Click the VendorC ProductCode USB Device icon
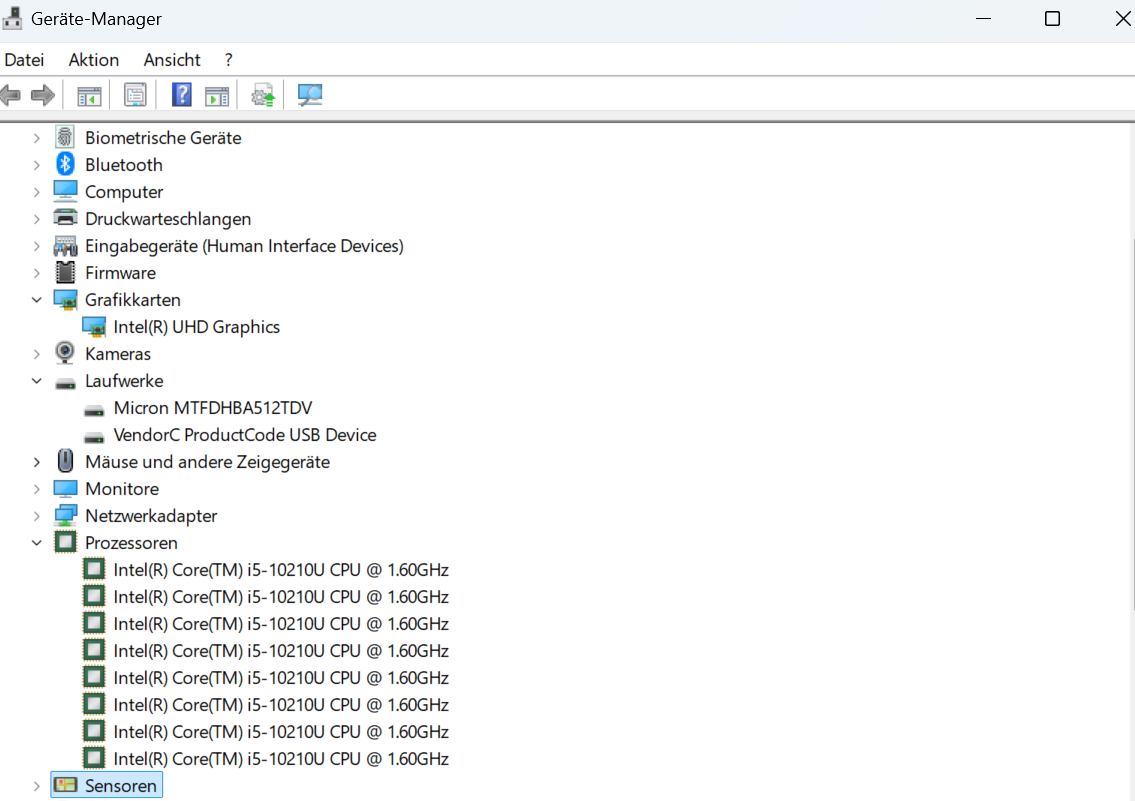This screenshot has height=801, width=1135. (94, 438)
